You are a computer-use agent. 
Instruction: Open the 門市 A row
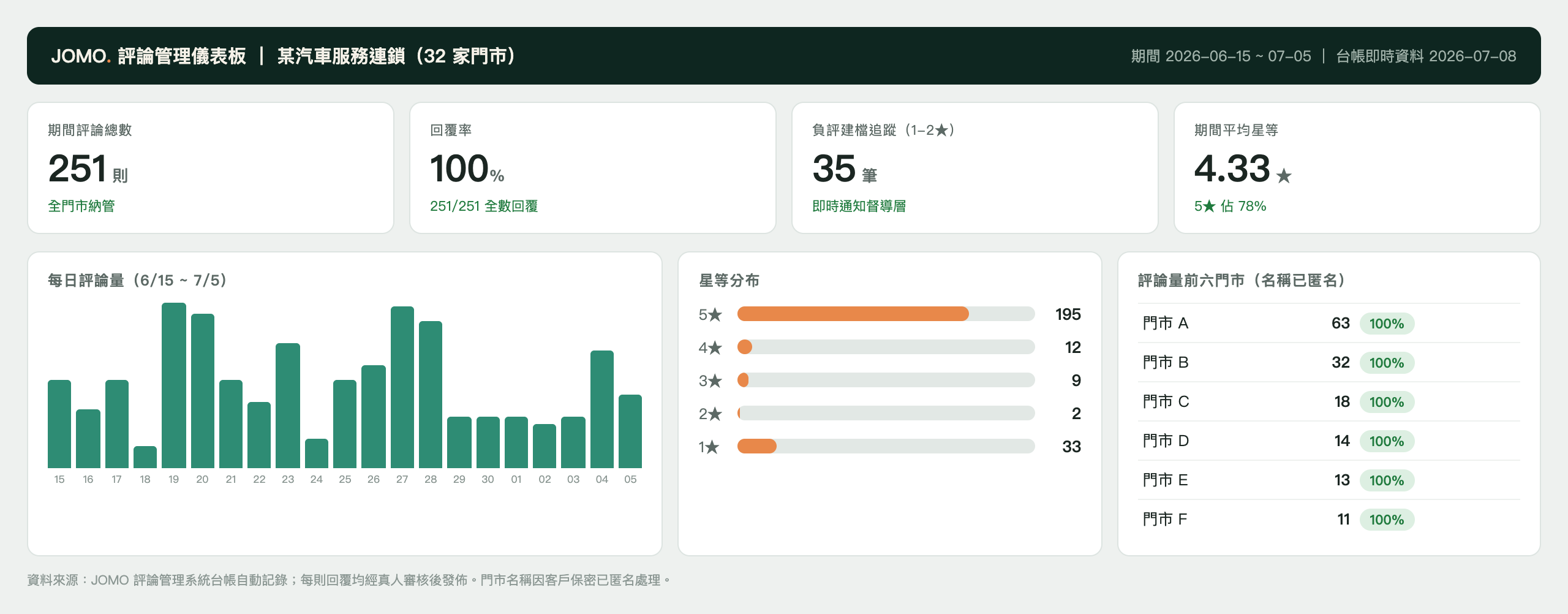(1329, 323)
